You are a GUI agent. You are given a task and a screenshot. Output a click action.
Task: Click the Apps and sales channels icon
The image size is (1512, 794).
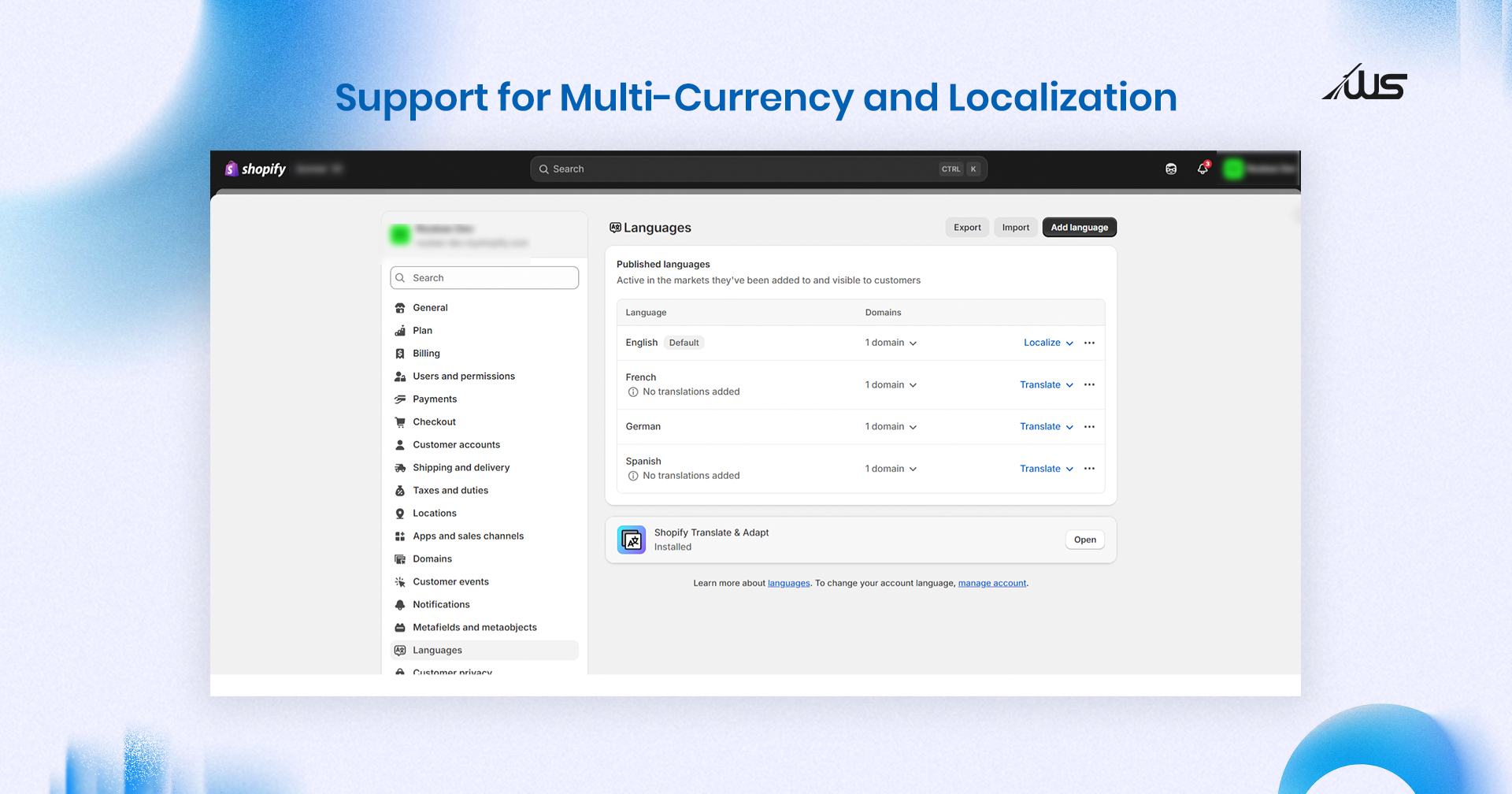(400, 536)
